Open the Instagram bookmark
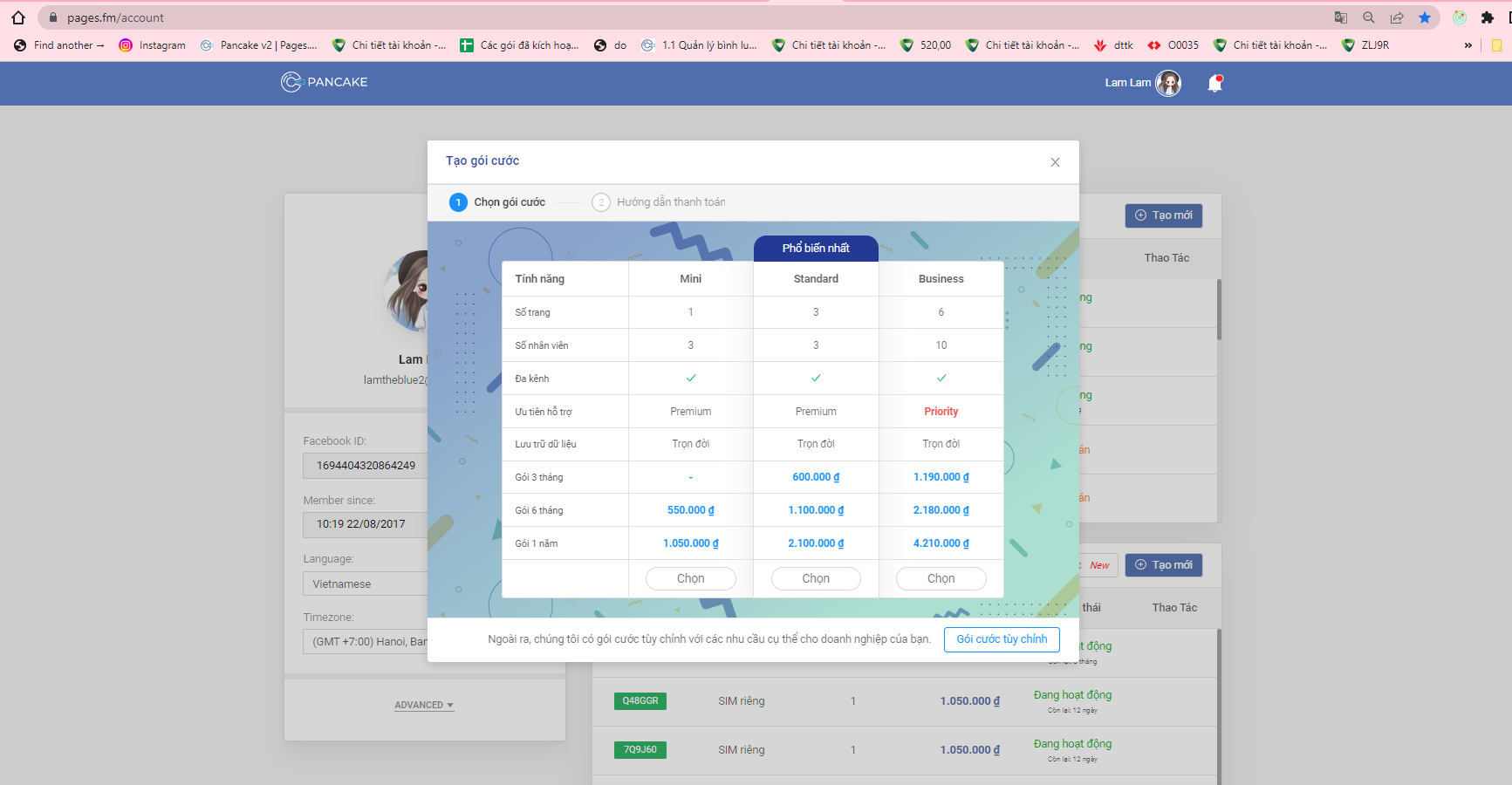Image resolution: width=1512 pixels, height=785 pixels. tap(153, 45)
